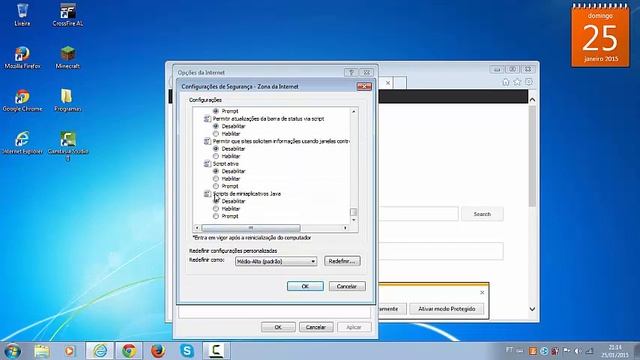Switch to Google Chrome on the taskbar
The width and height of the screenshot is (640, 360).
(129, 351)
